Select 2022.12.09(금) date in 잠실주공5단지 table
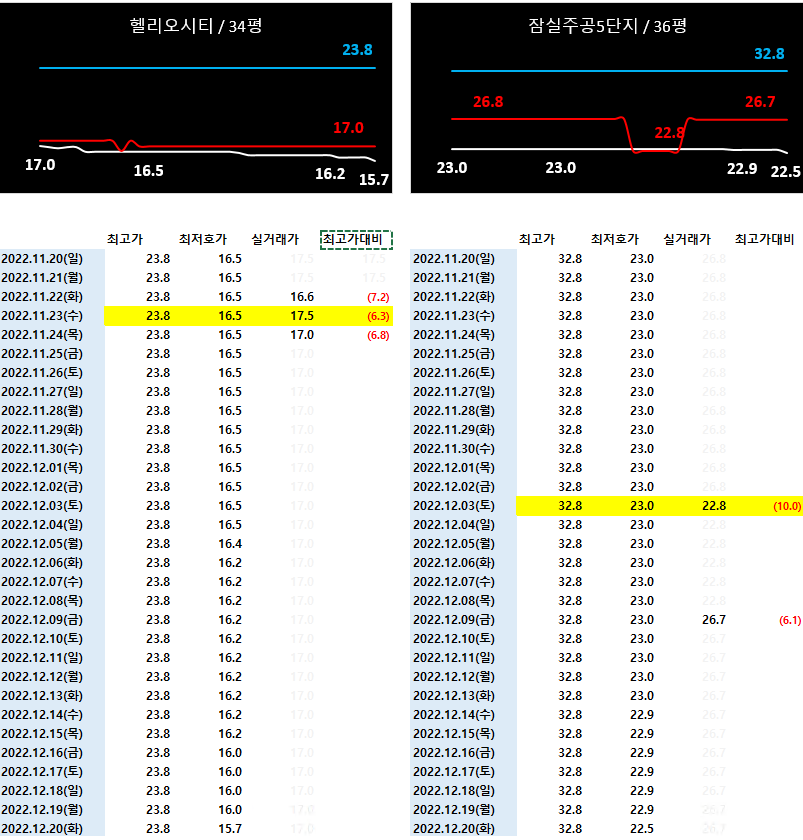The width and height of the screenshot is (803, 840). pyautogui.click(x=454, y=620)
